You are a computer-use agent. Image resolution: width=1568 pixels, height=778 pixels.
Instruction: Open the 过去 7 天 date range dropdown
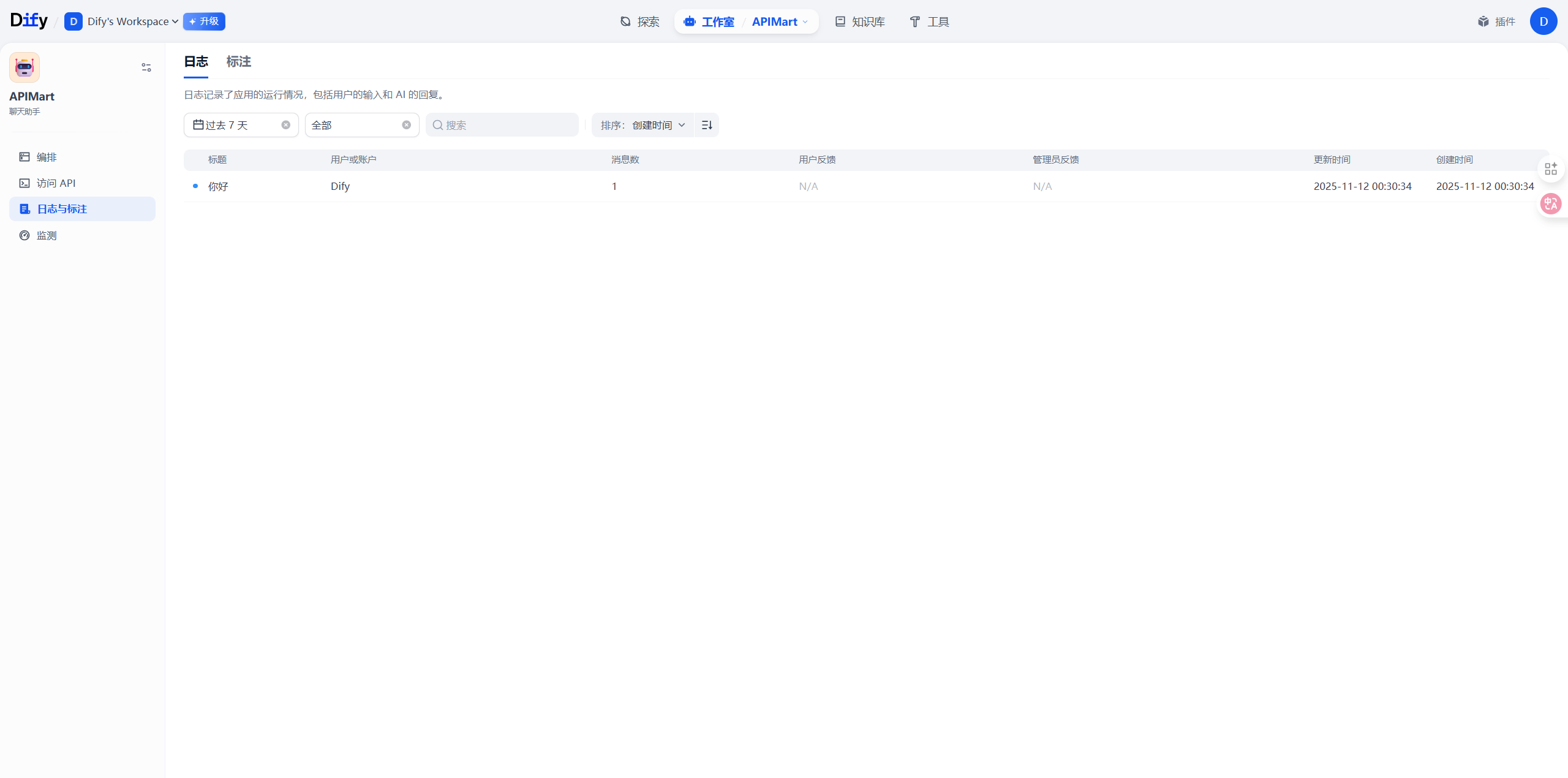coord(233,125)
